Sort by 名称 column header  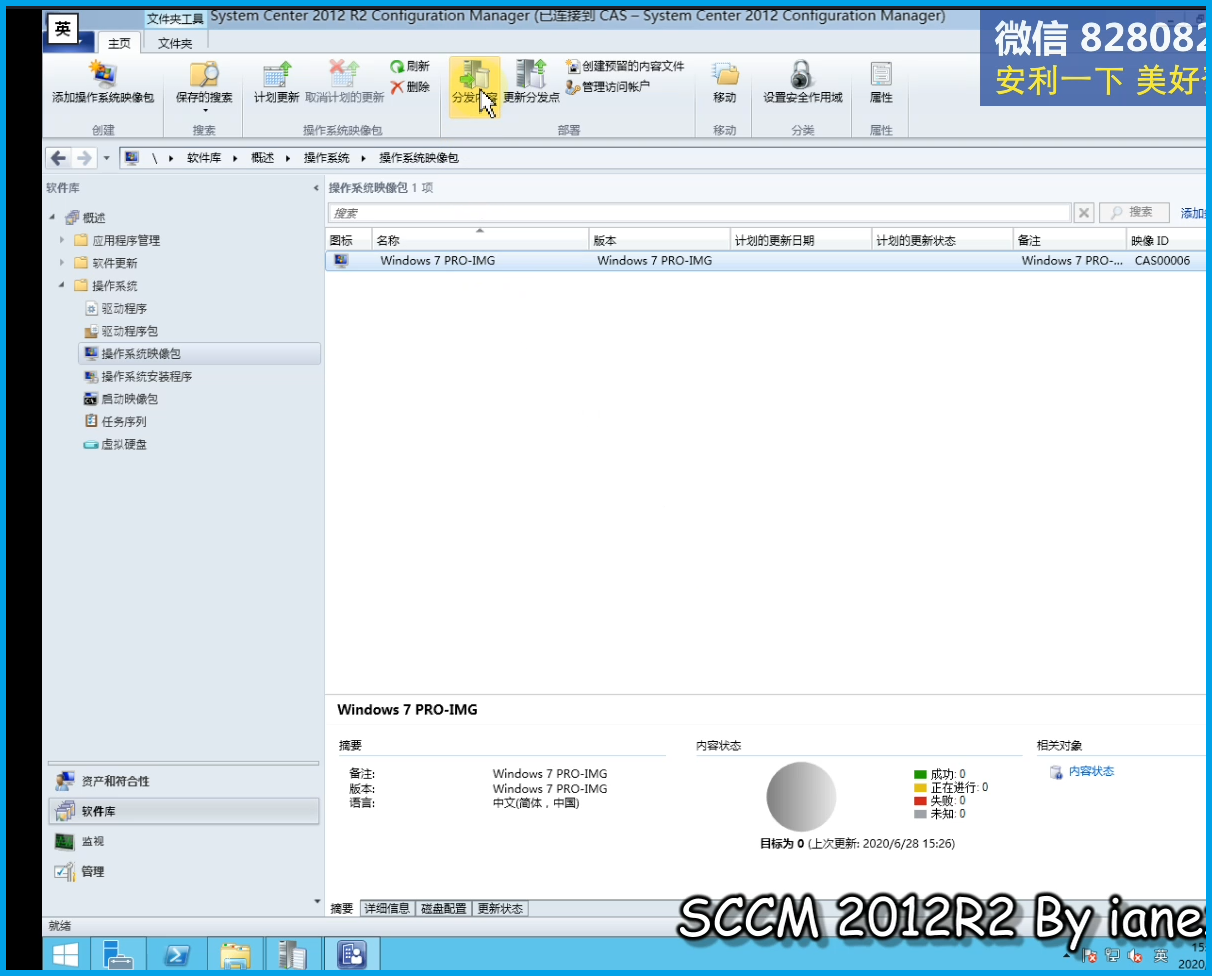tap(480, 240)
